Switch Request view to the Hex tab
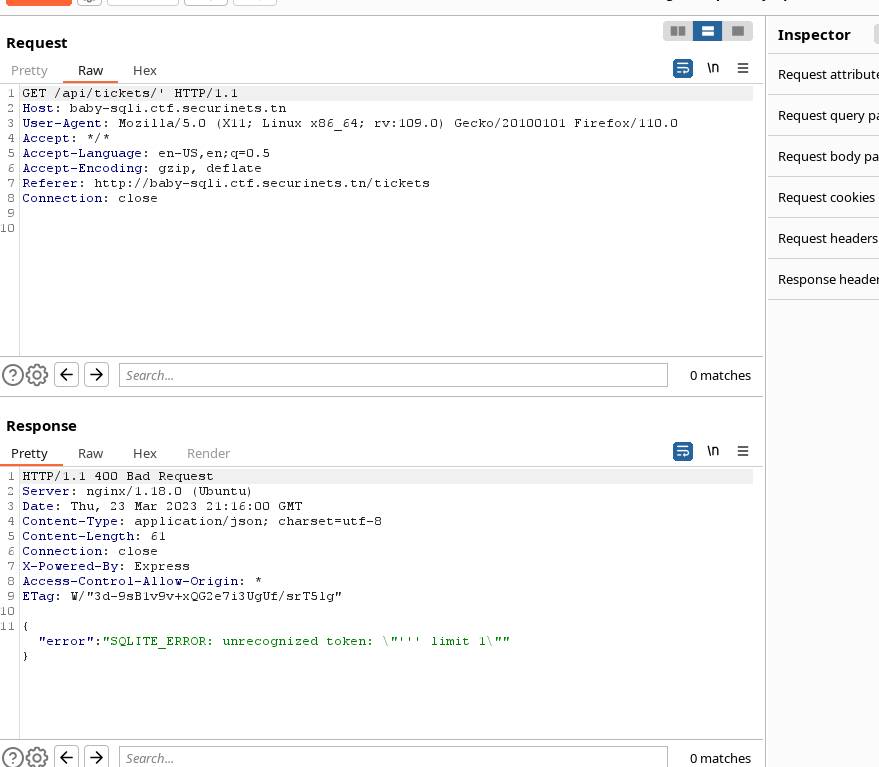The image size is (879, 767). click(x=145, y=71)
